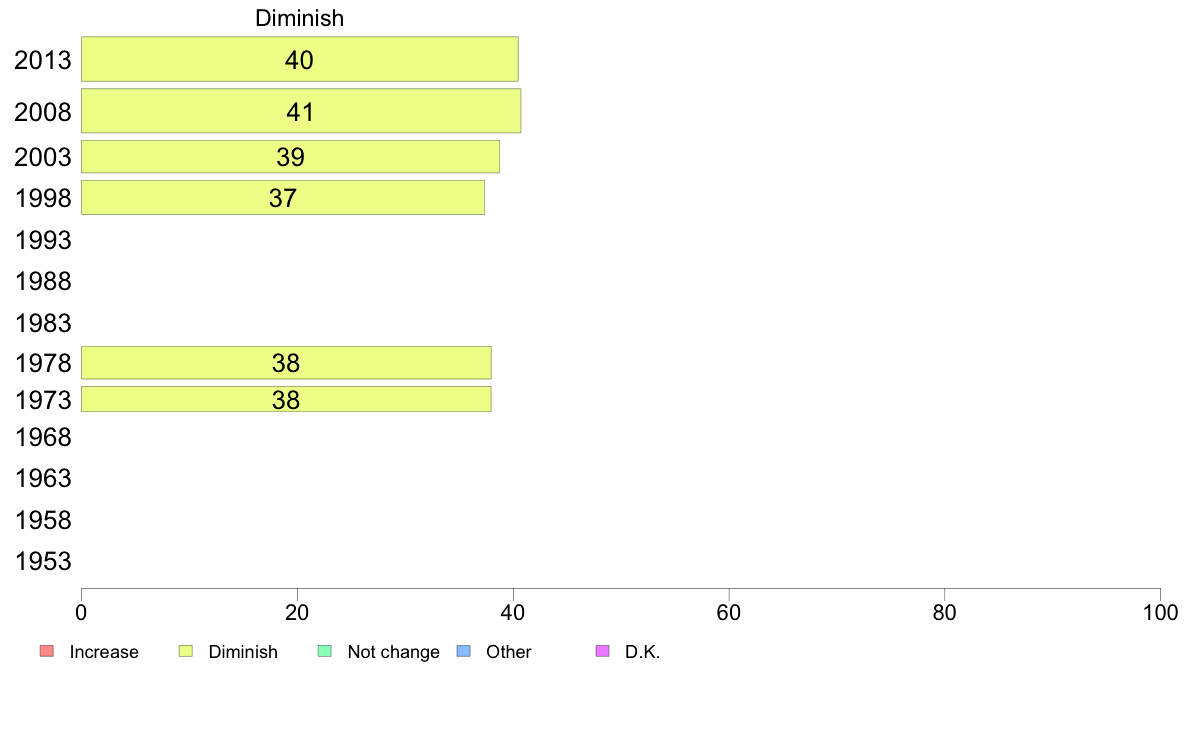The height and width of the screenshot is (736, 1188).
Task: Click the red Increase legend swatch
Action: 46,652
